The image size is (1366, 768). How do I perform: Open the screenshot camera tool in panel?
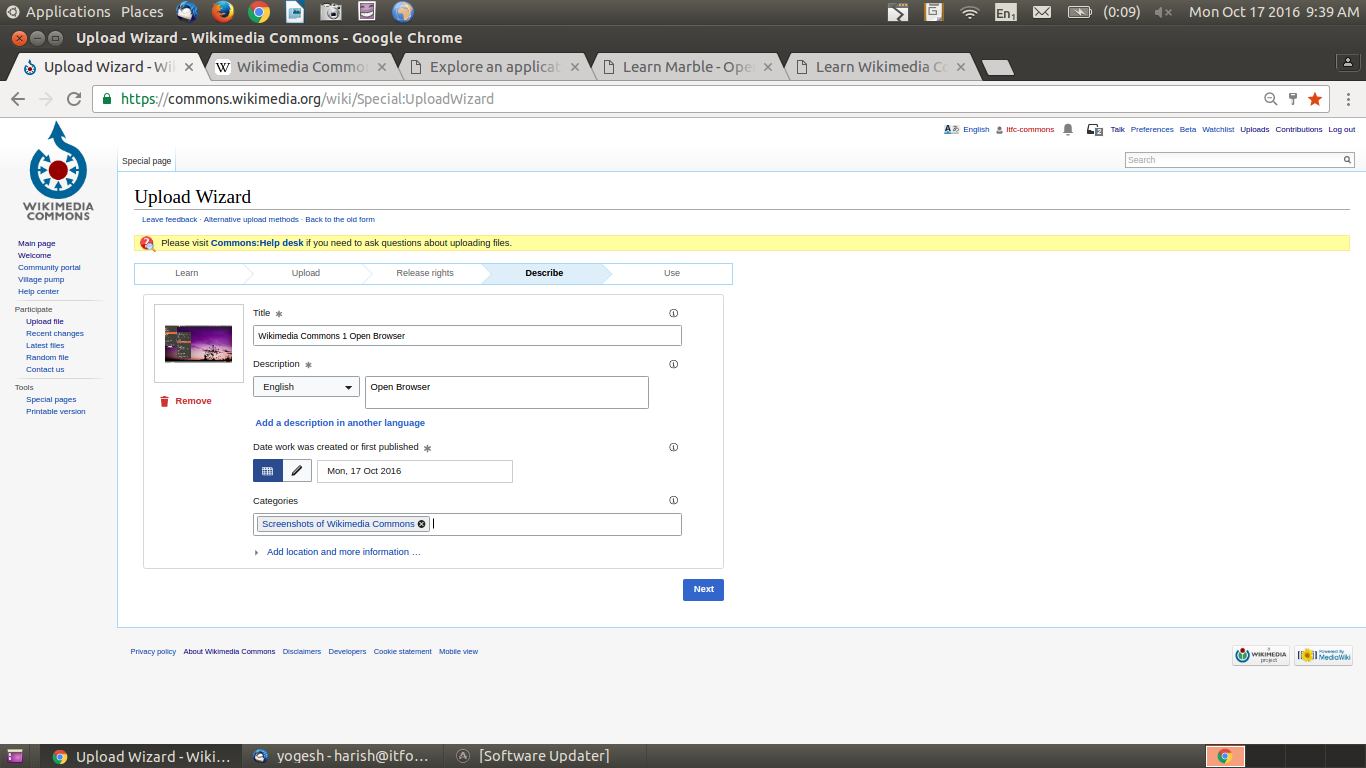[x=331, y=12]
